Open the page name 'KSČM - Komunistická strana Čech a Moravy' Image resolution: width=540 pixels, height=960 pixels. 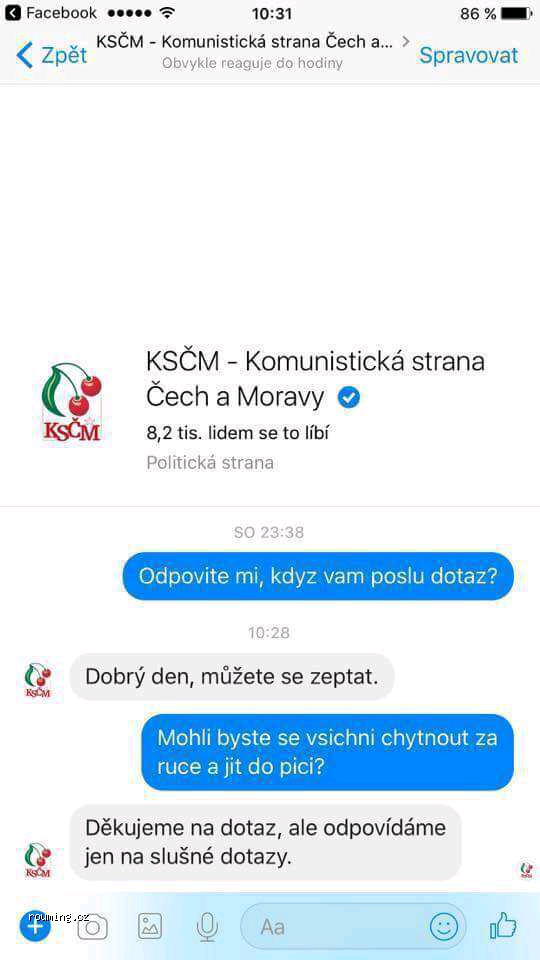click(315, 379)
